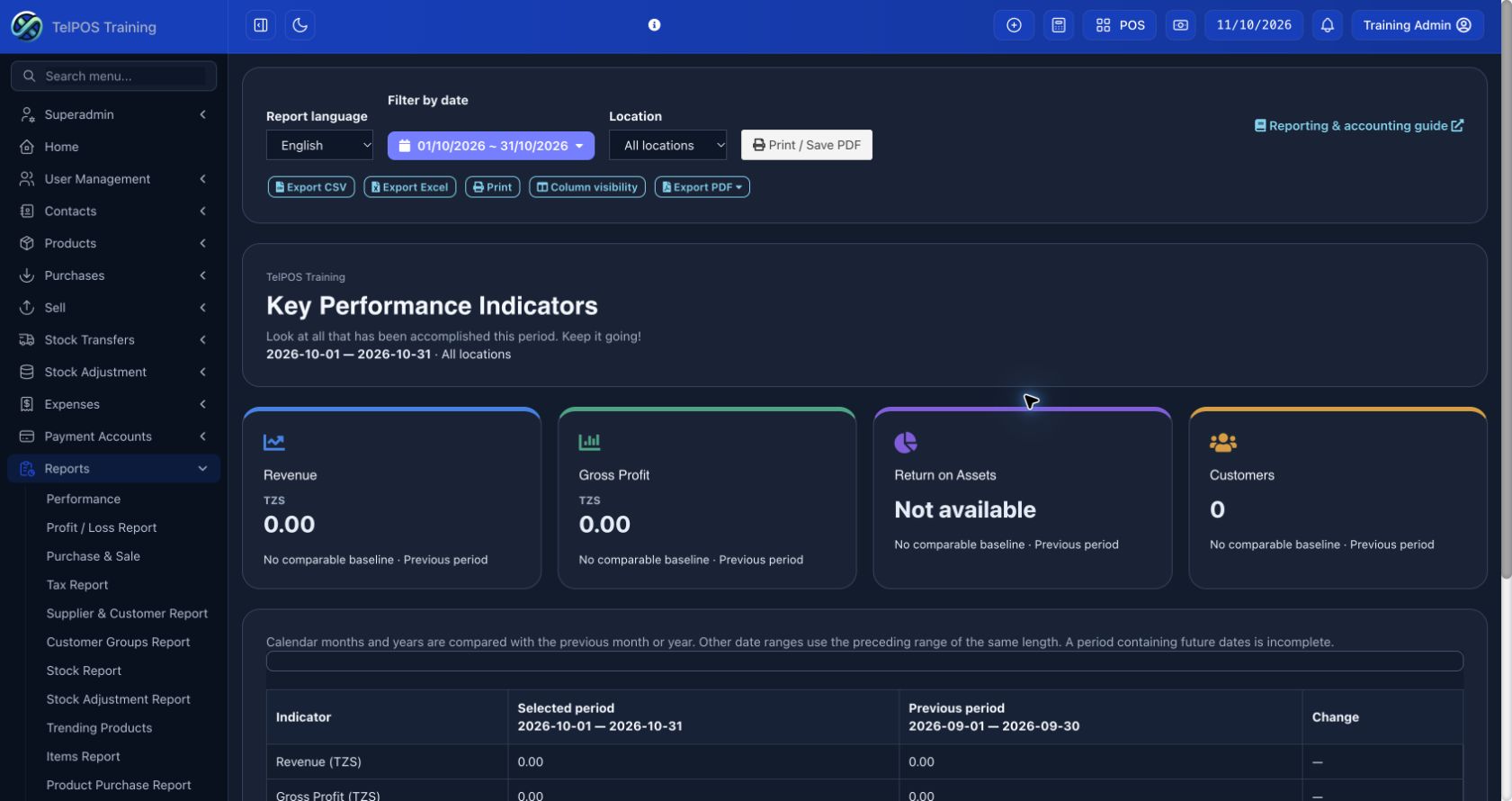The height and width of the screenshot is (801, 1512).
Task: Switch to dark mode moon icon
Action: point(300,25)
